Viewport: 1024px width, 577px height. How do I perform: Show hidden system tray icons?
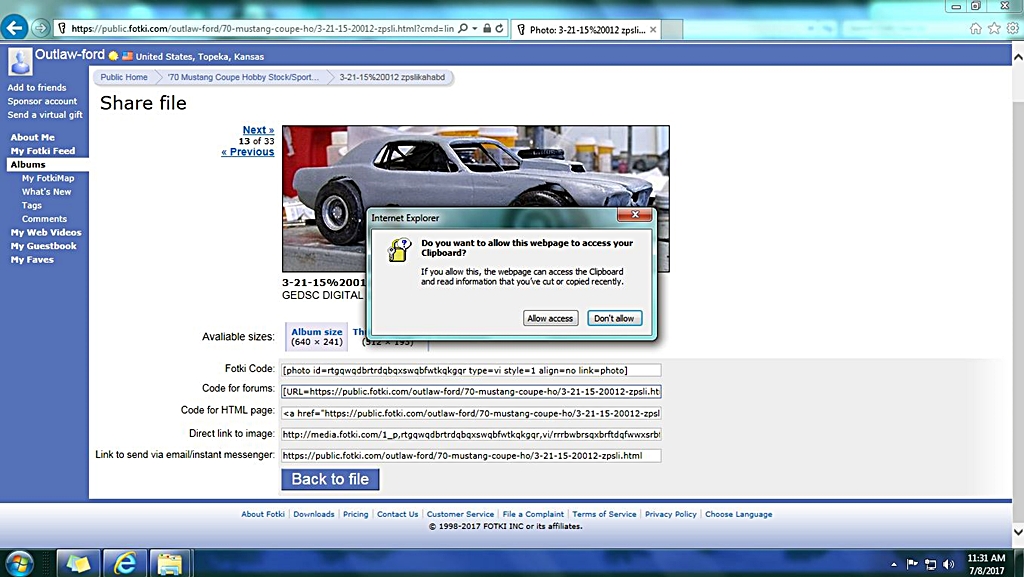[x=893, y=564]
